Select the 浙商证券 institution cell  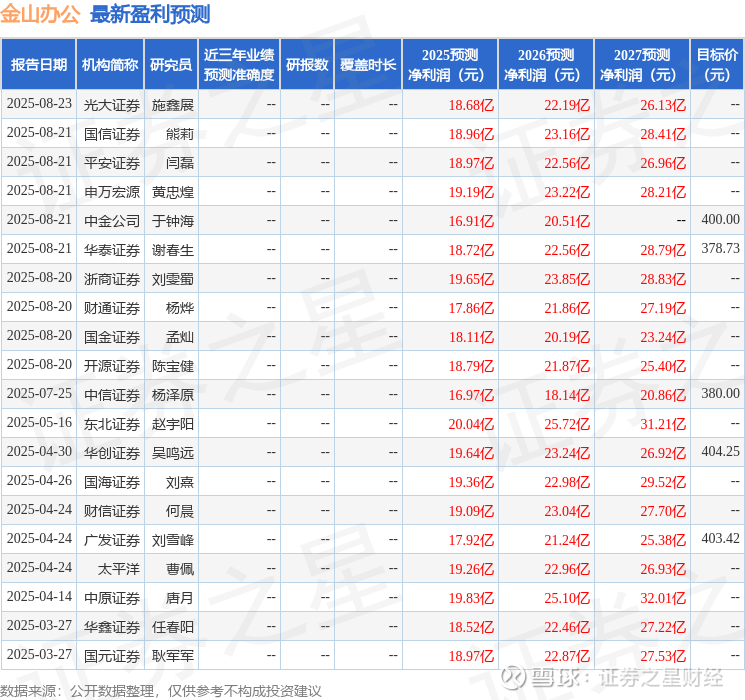(112, 279)
